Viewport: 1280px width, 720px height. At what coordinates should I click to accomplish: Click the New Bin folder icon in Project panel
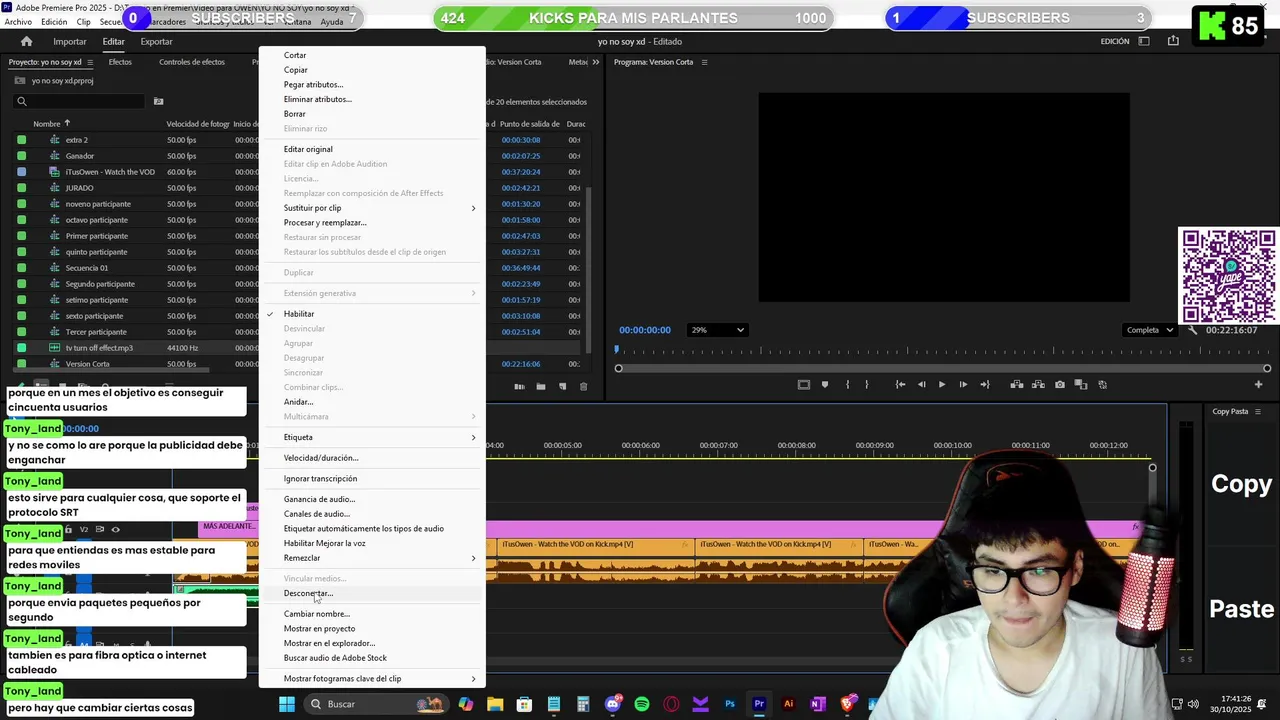click(540, 387)
